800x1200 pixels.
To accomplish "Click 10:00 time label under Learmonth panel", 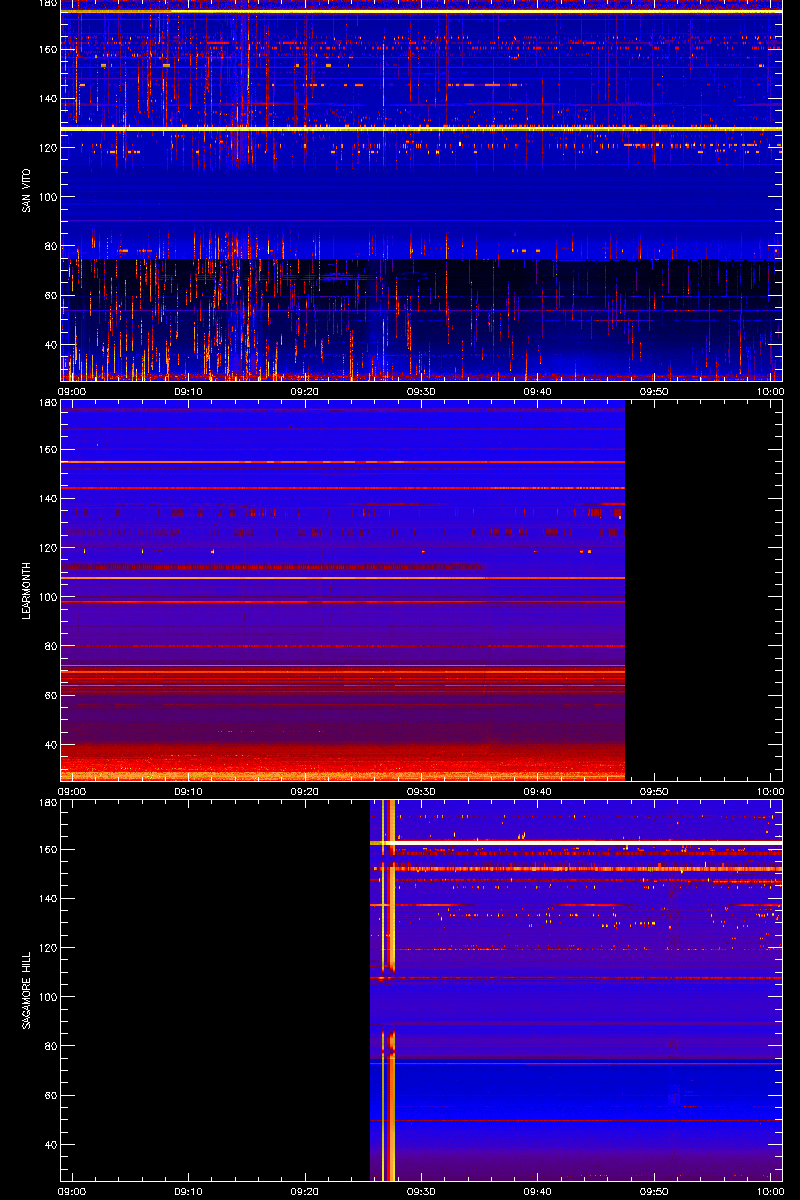I will 770,791.
